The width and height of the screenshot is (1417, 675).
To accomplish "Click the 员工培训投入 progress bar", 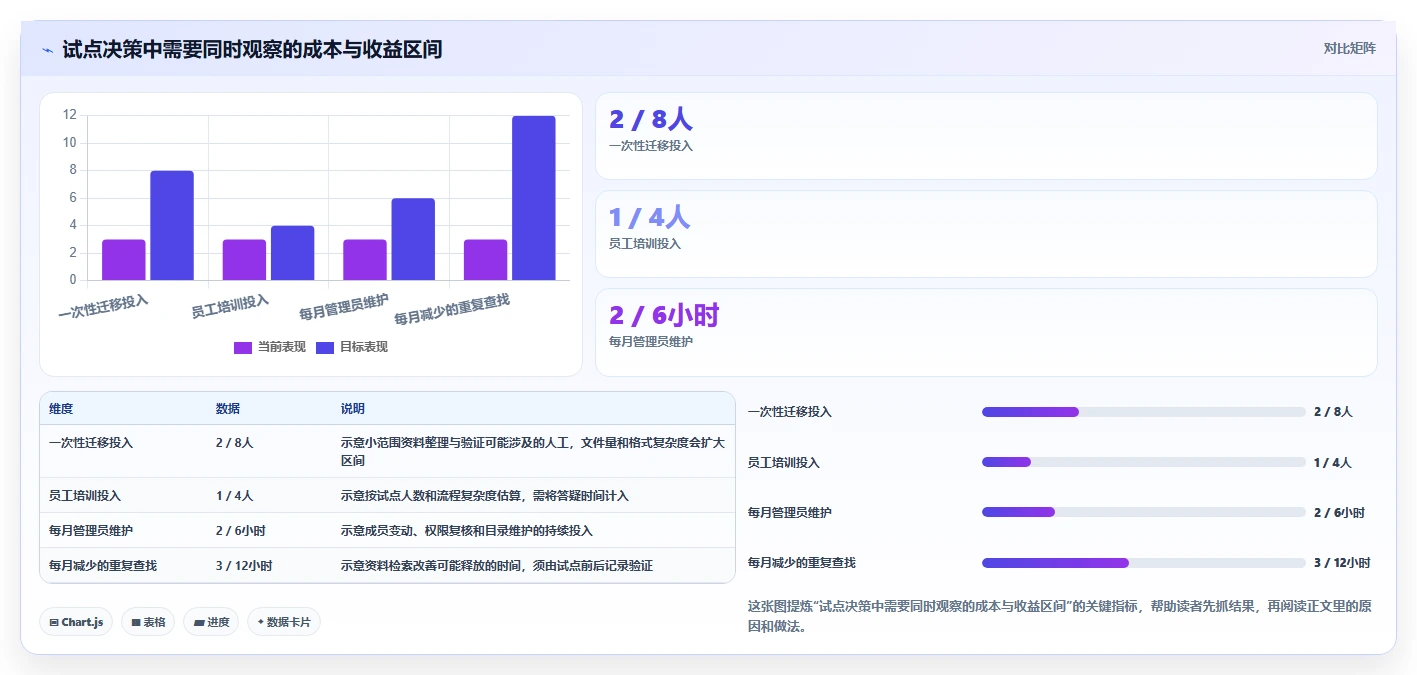I will tap(1144, 462).
